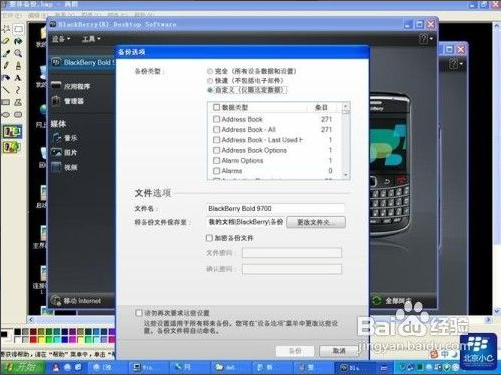501x375 pixels.
Task: Open the 音乐 media section
Action: pos(65,137)
